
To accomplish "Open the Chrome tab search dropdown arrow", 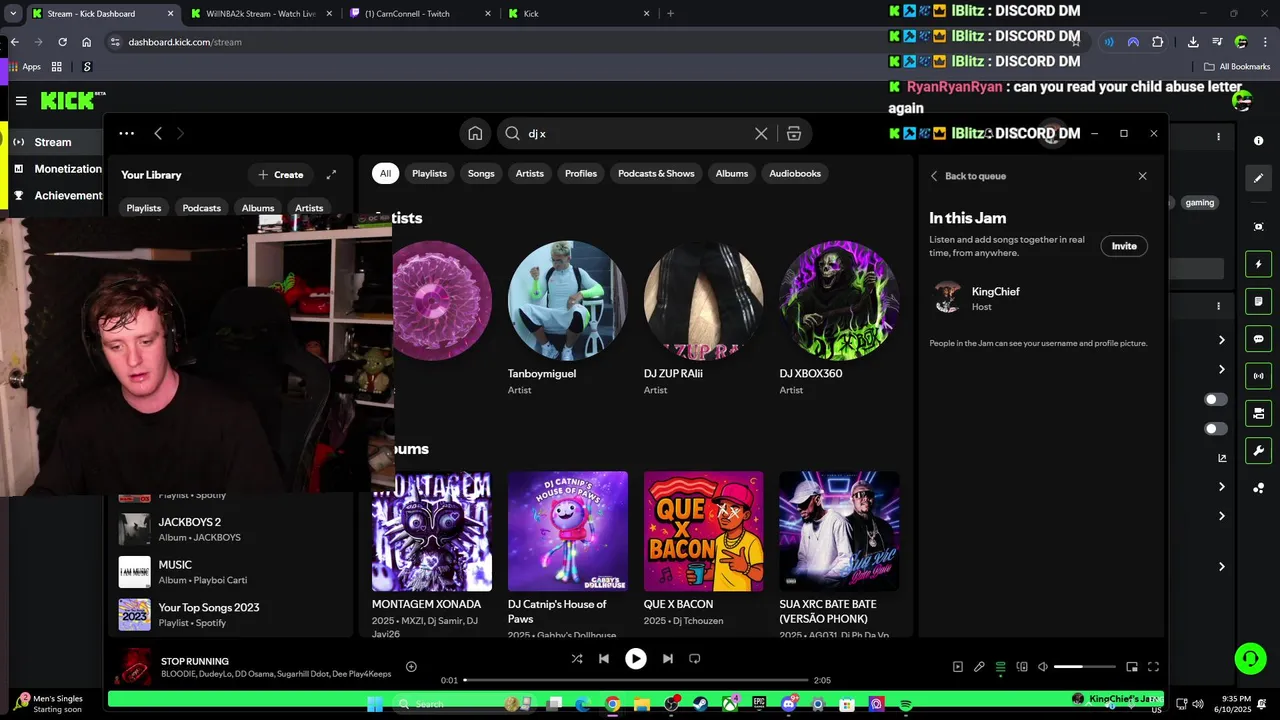I will click(13, 14).
